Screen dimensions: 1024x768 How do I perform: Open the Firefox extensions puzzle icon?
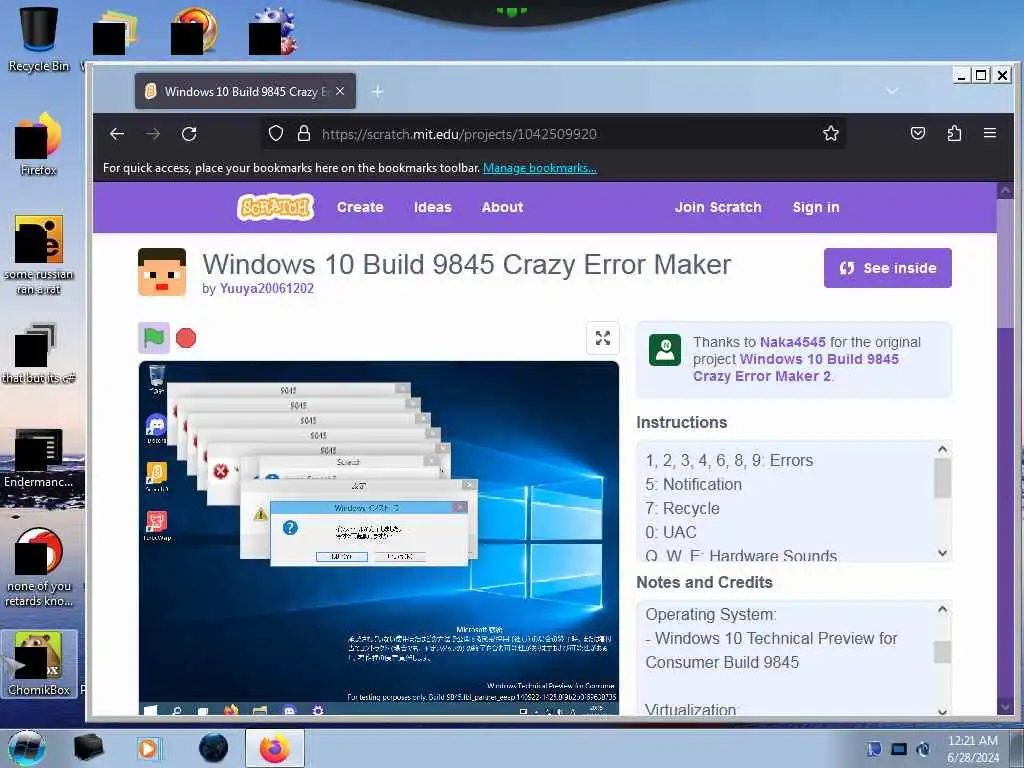point(954,134)
